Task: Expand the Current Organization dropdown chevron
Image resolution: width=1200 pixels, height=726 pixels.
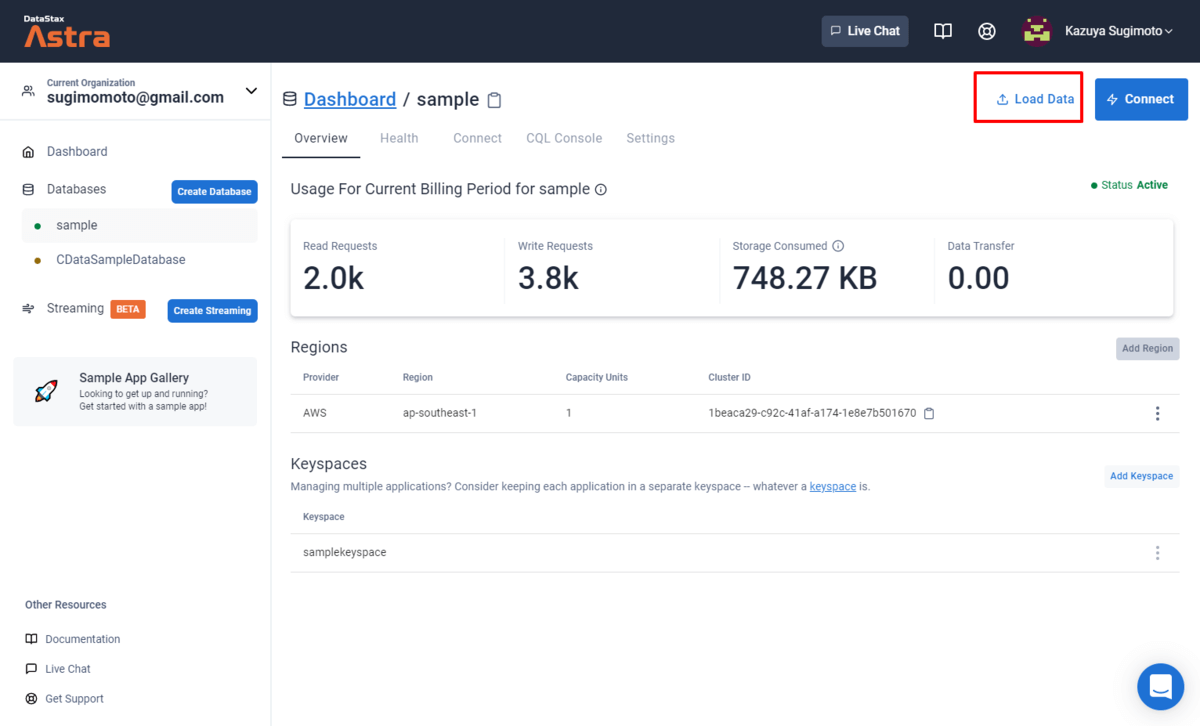Action: pos(251,91)
